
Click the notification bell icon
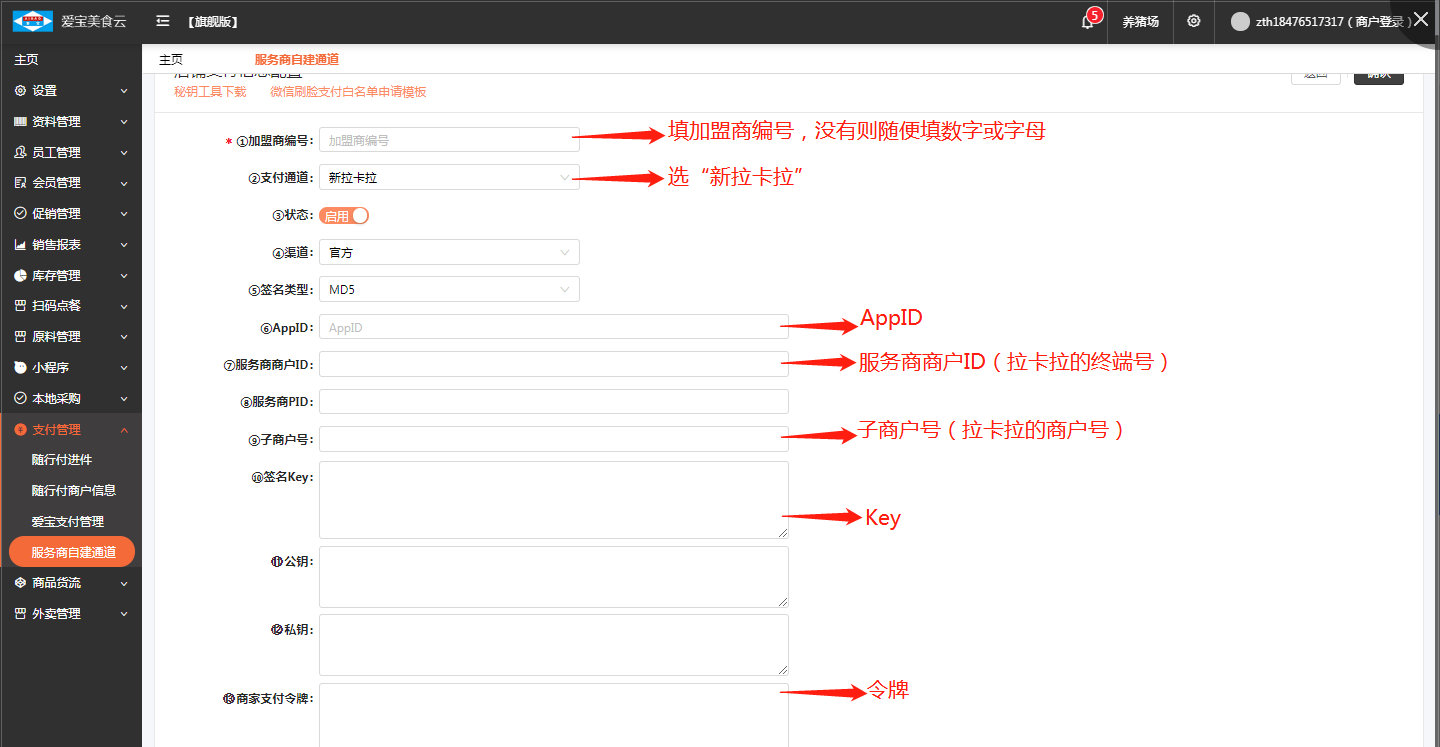pos(1088,22)
